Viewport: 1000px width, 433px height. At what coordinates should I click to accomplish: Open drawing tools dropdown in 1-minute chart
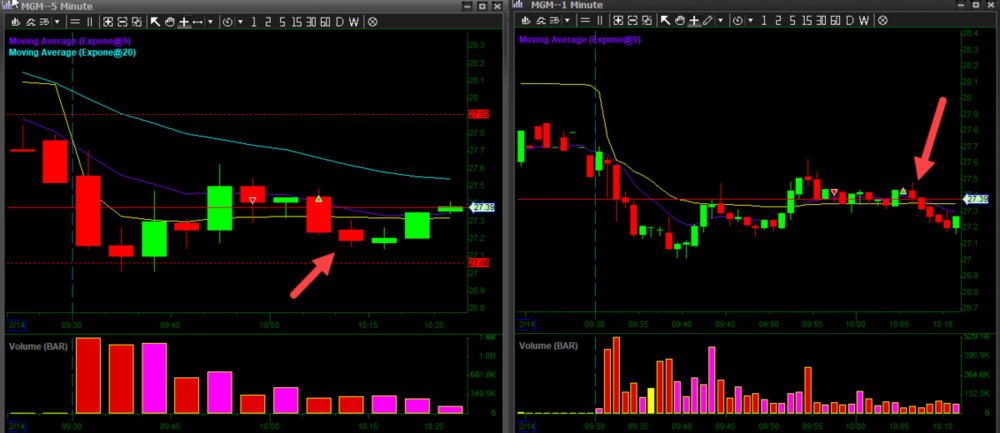(x=721, y=21)
